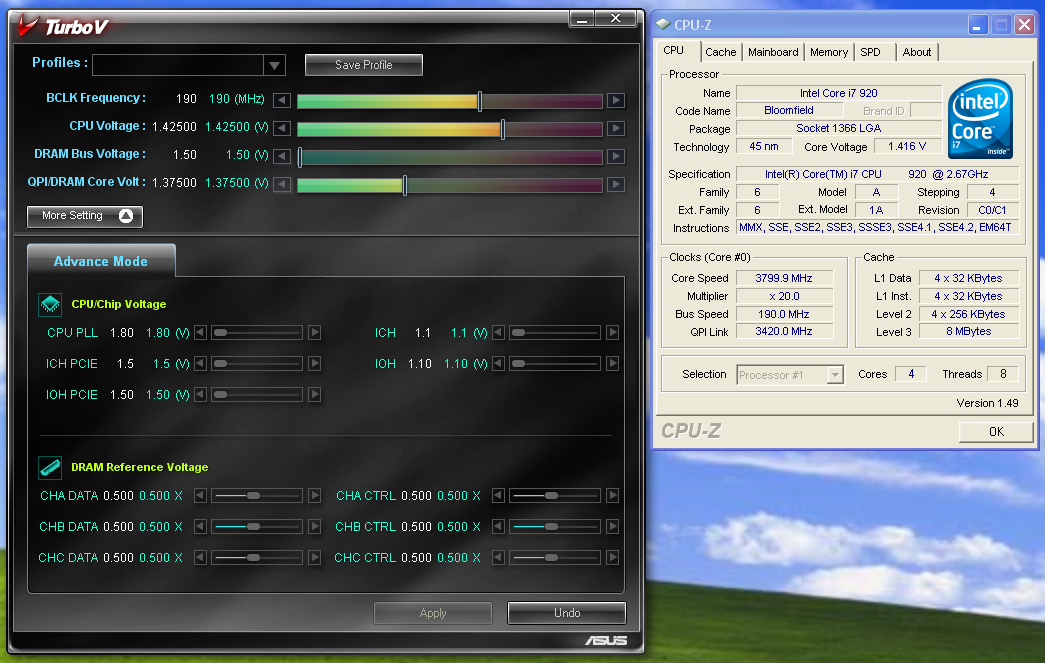Decrease CHA CTRL reference voltage arrow
The width and height of the screenshot is (1045, 663).
(498, 496)
